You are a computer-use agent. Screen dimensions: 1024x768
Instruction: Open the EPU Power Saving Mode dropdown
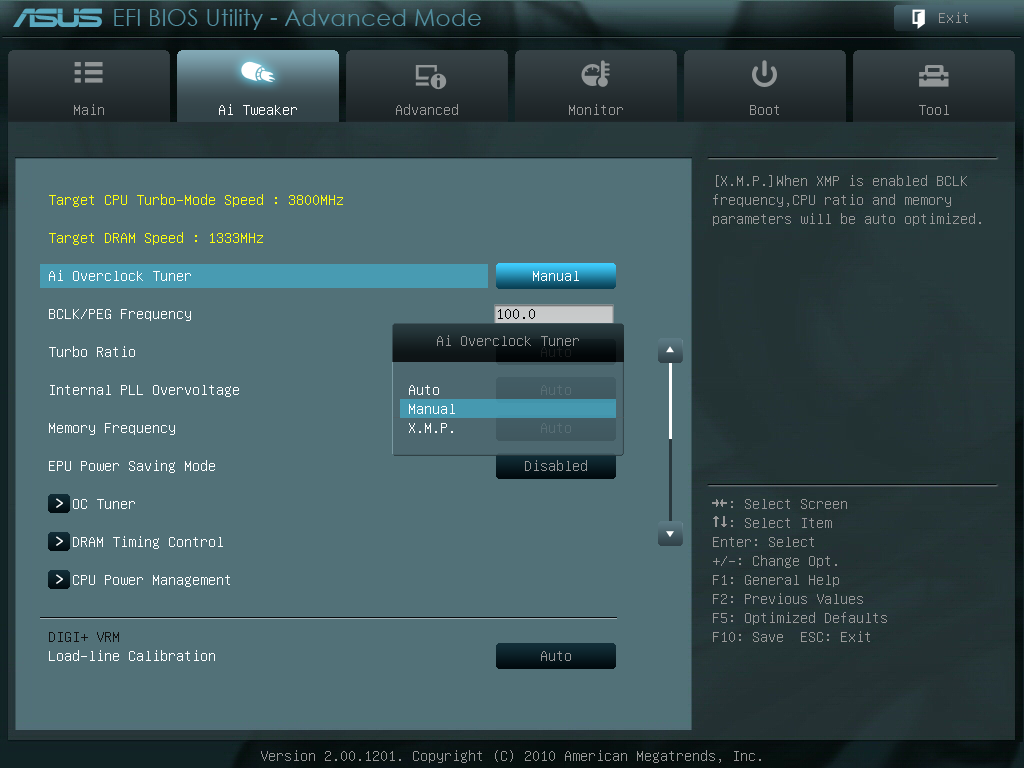point(556,466)
